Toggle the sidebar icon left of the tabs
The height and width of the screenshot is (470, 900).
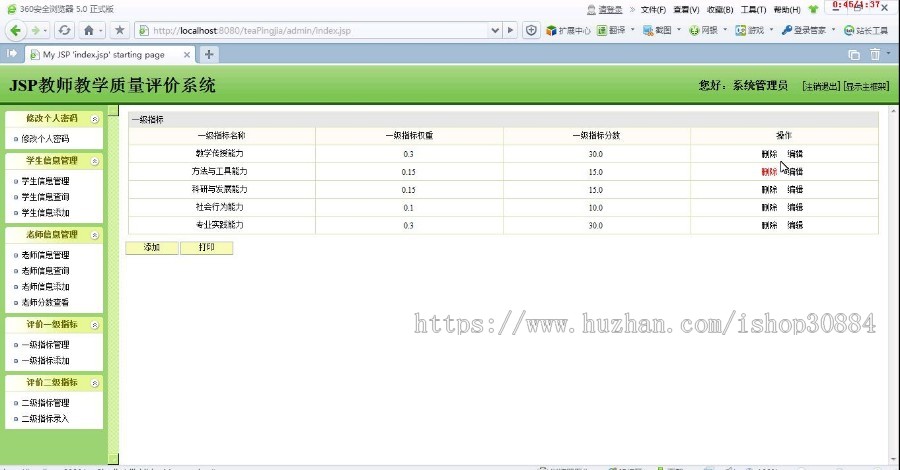(11, 53)
